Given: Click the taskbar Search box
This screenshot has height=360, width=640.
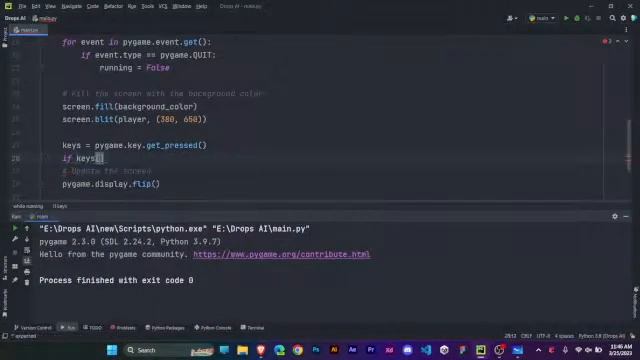Looking at the screenshot, I should [x=169, y=350].
